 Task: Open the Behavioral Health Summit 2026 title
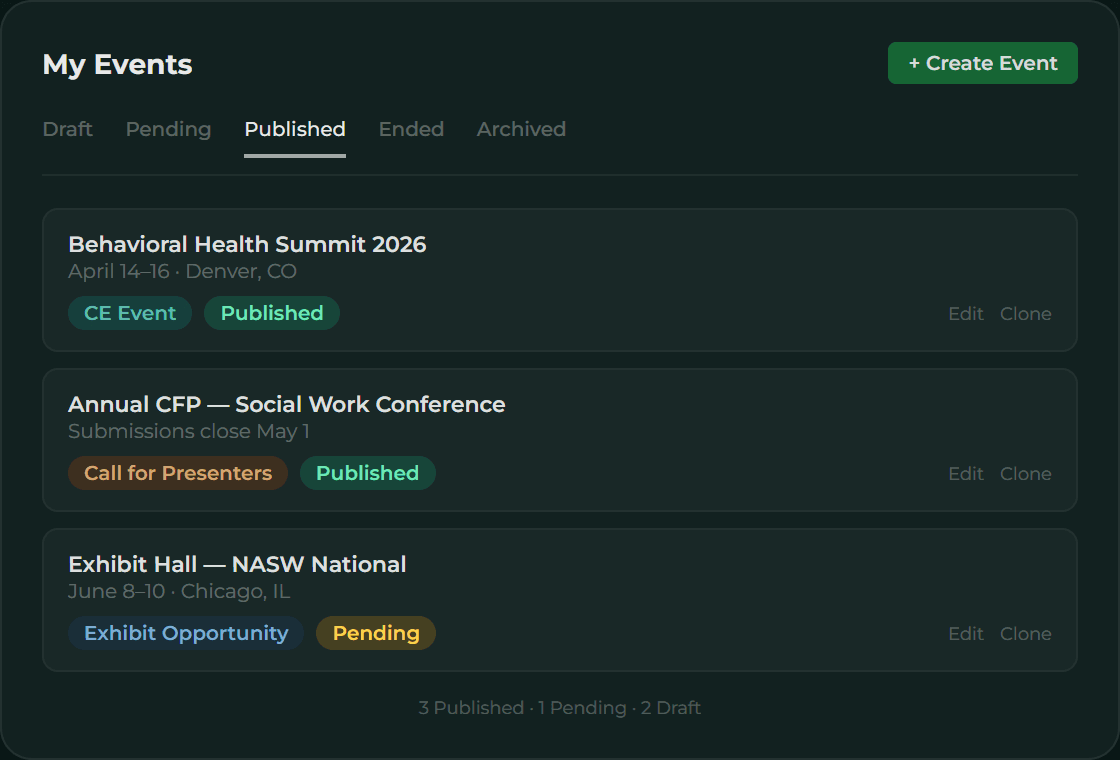[246, 244]
